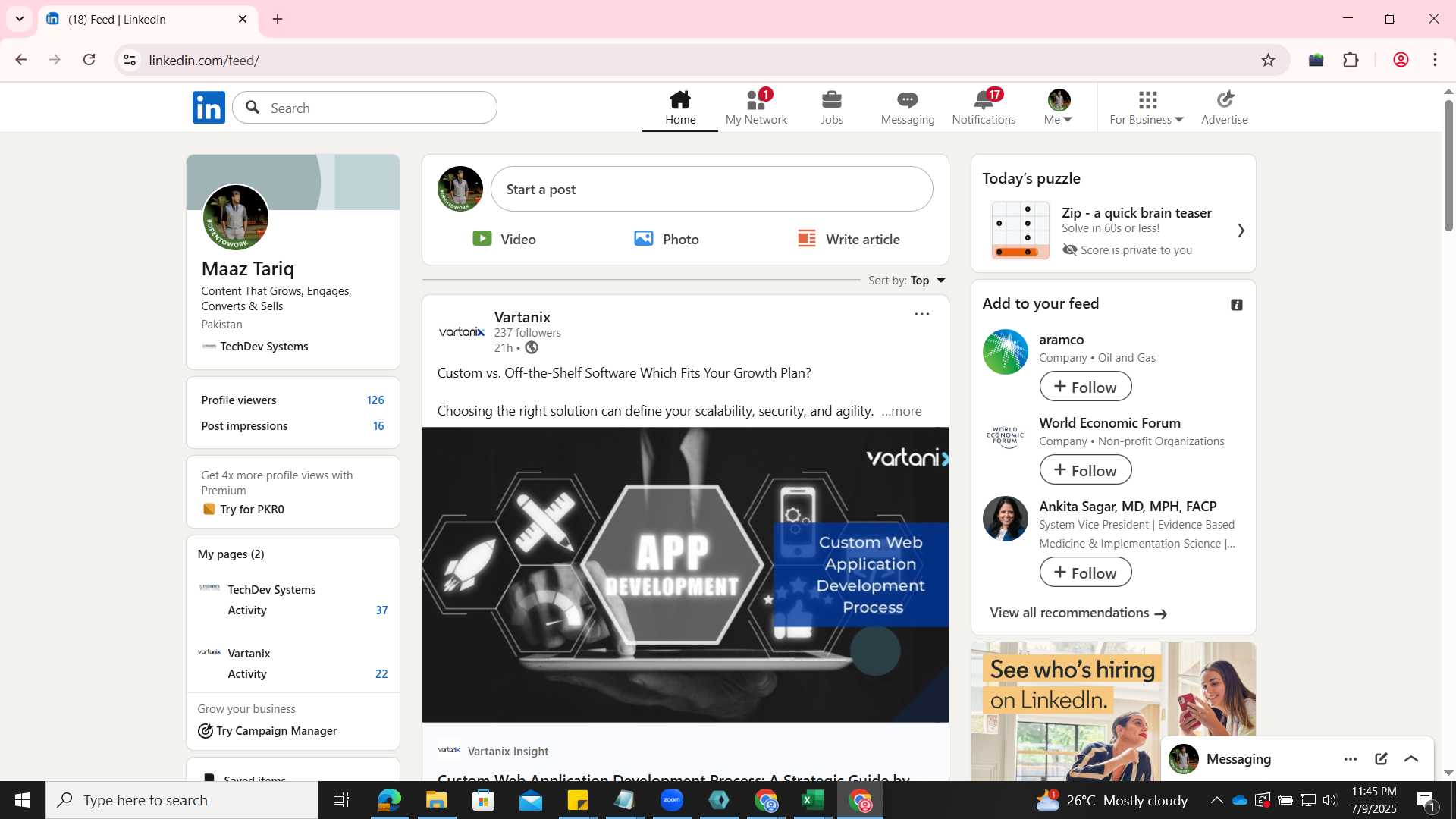This screenshot has height=819, width=1456.
Task: Compose new message icon in Messaging panel
Action: (x=1381, y=759)
